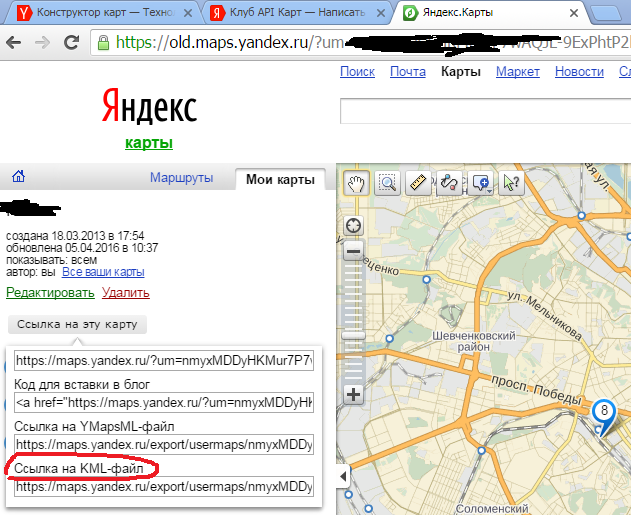Click the KML file link field
631x515 pixels.
click(x=164, y=487)
